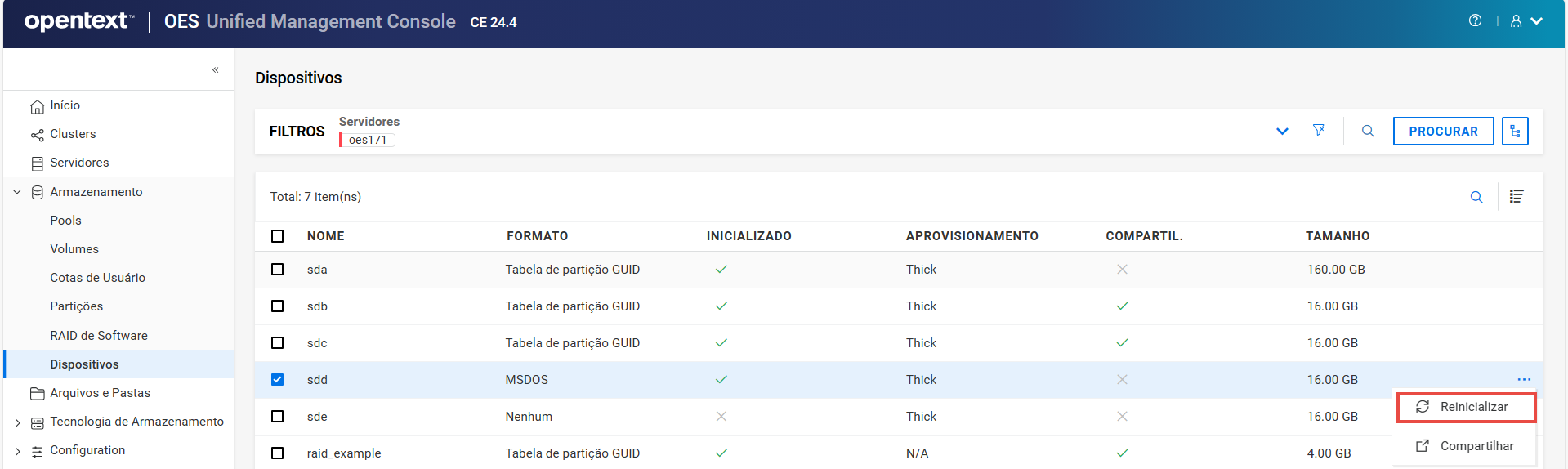This screenshot has width=1568, height=469.
Task: Check the sdb row checkbox
Action: point(277,306)
